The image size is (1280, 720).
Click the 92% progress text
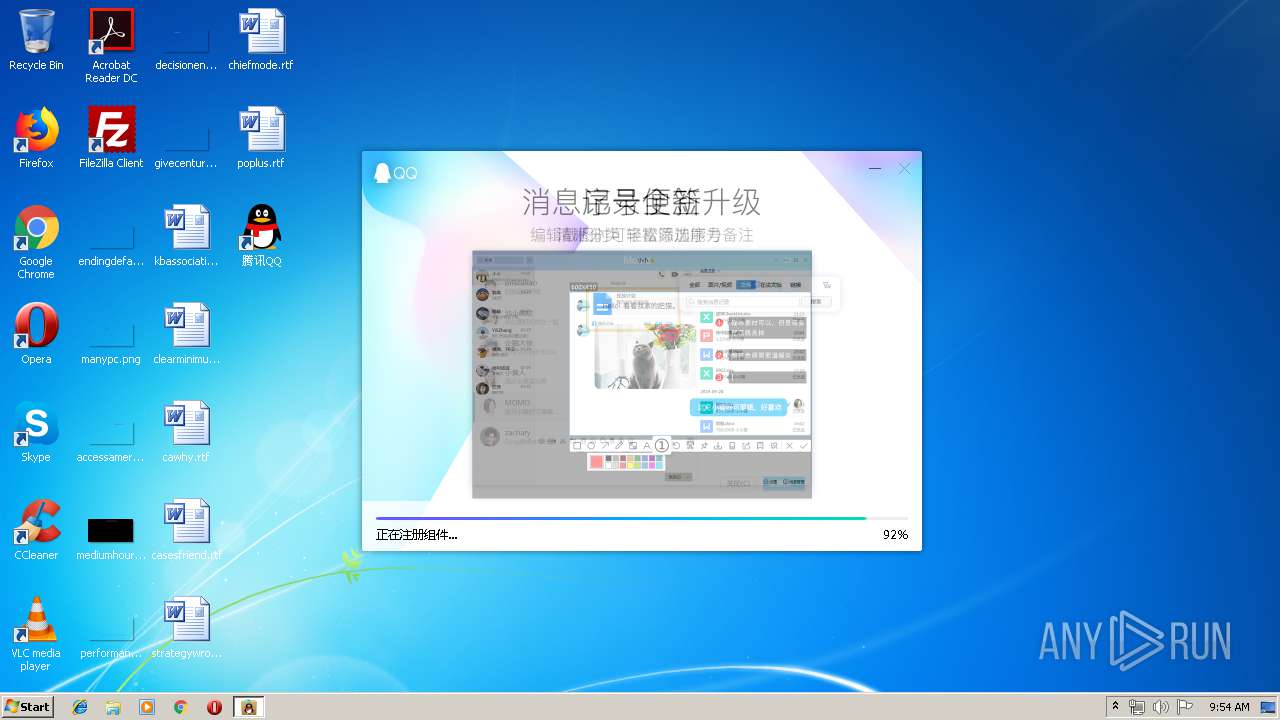[895, 535]
